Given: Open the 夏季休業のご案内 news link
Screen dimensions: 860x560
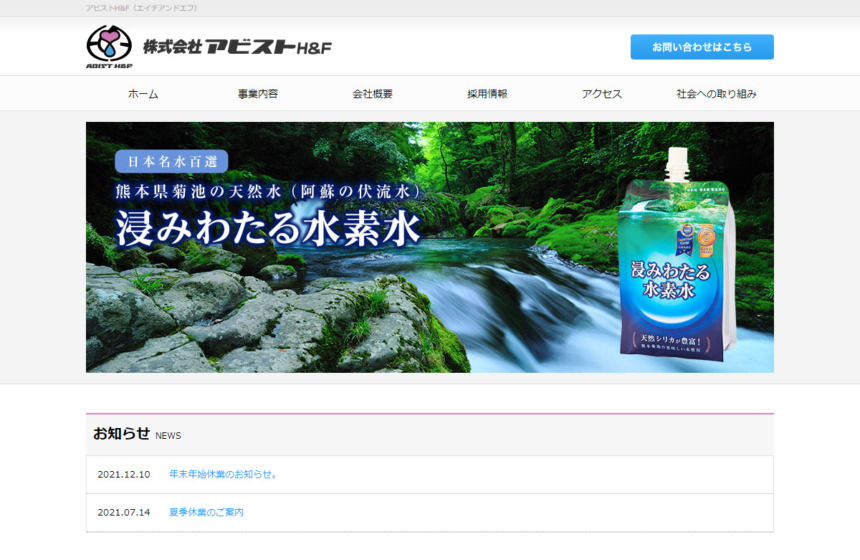Looking at the screenshot, I should tap(206, 512).
